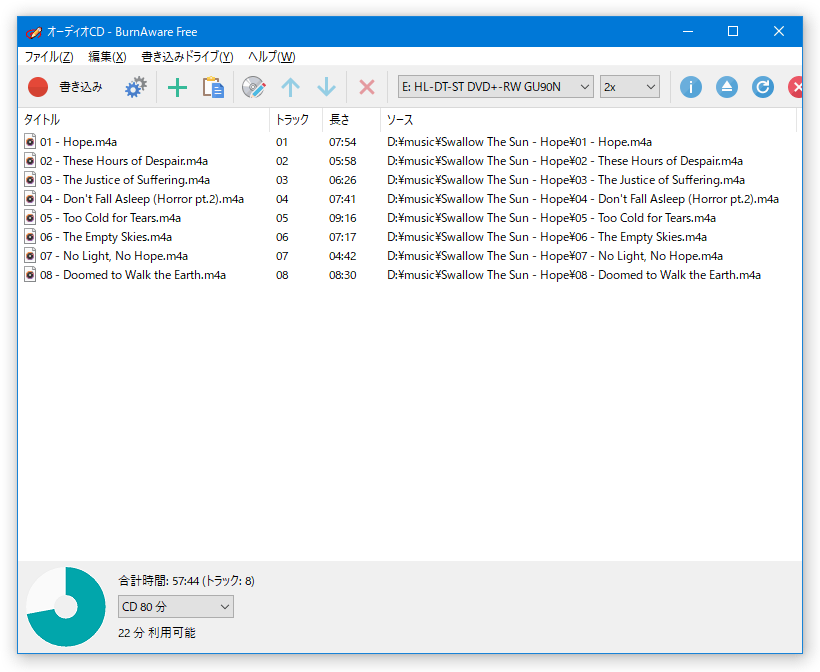Viewport: 820px width, 672px height.
Task: Click the length value 05:58
Action: 343,161
